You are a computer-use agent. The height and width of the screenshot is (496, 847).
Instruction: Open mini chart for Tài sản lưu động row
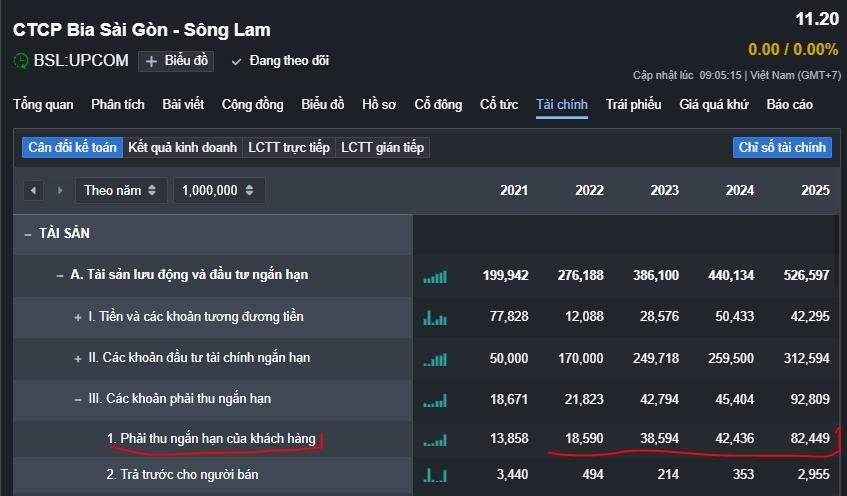pyautogui.click(x=435, y=276)
